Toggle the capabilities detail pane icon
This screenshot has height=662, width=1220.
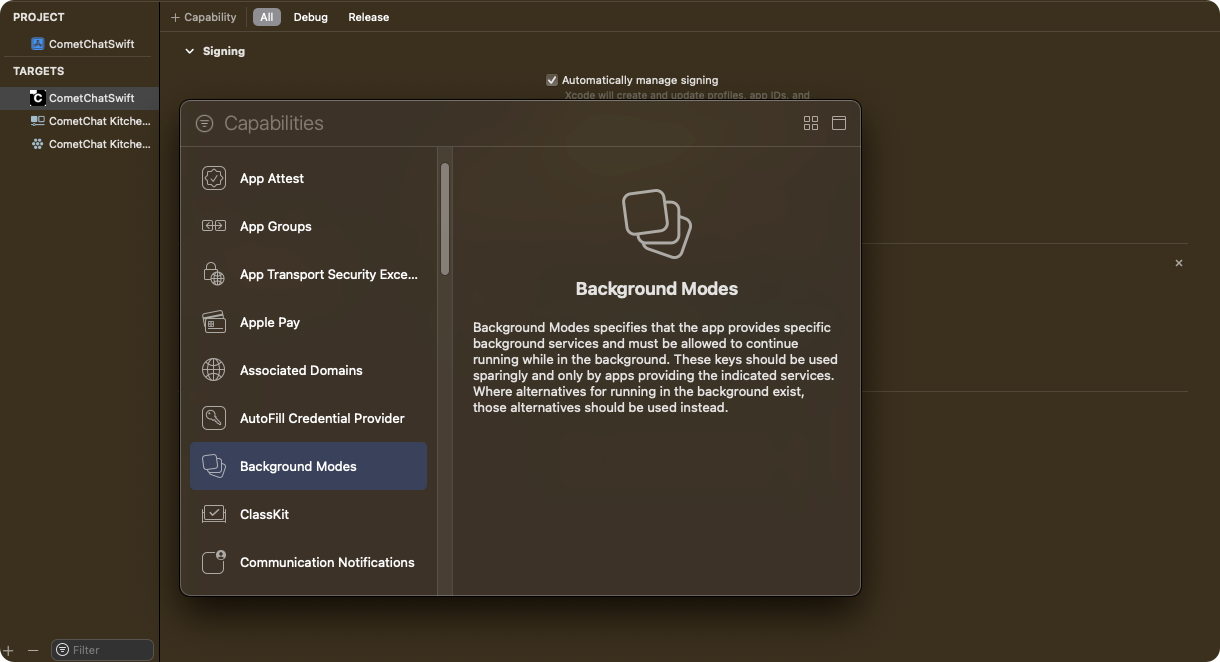point(839,123)
